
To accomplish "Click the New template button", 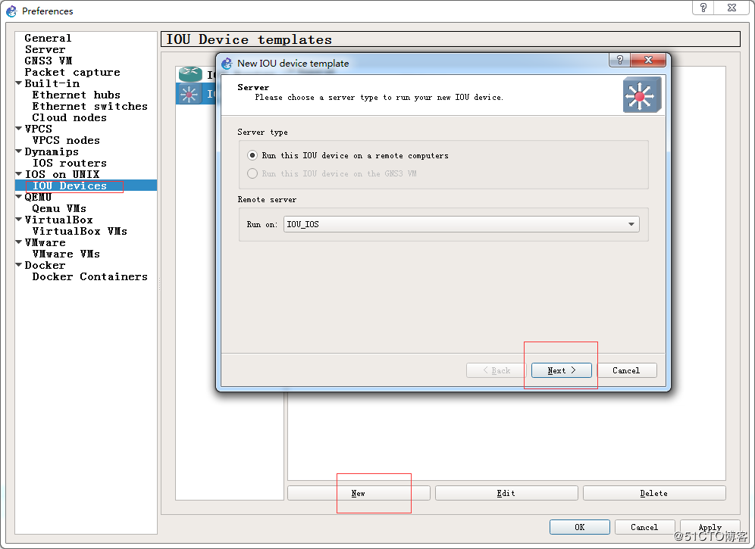I will click(x=359, y=493).
